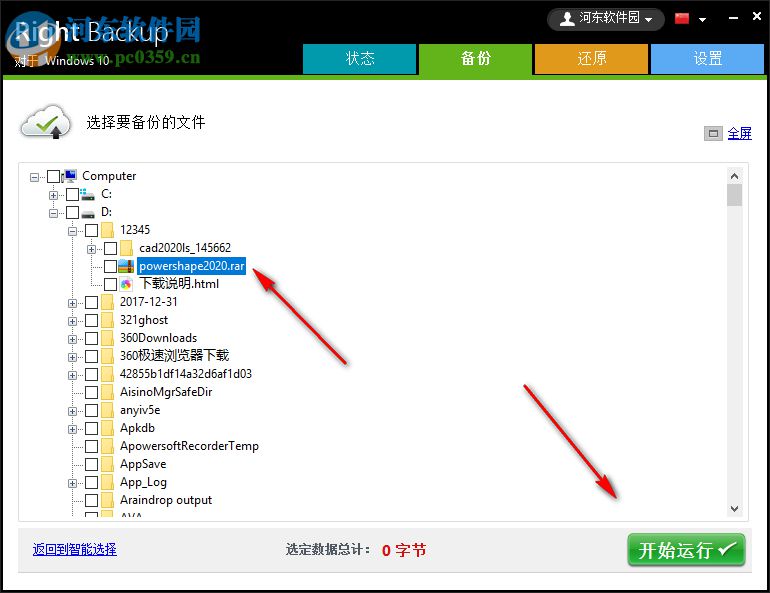Open the 河东软件园 account dropdown

coord(605,19)
